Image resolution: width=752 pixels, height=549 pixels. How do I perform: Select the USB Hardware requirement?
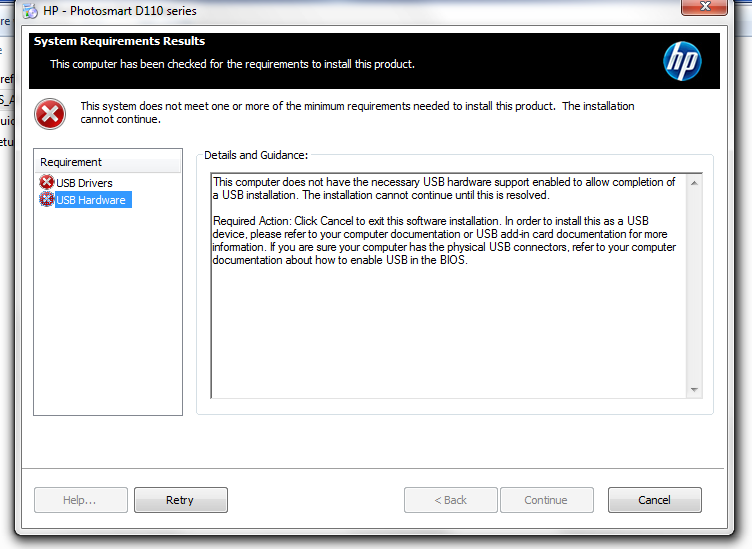(x=91, y=200)
